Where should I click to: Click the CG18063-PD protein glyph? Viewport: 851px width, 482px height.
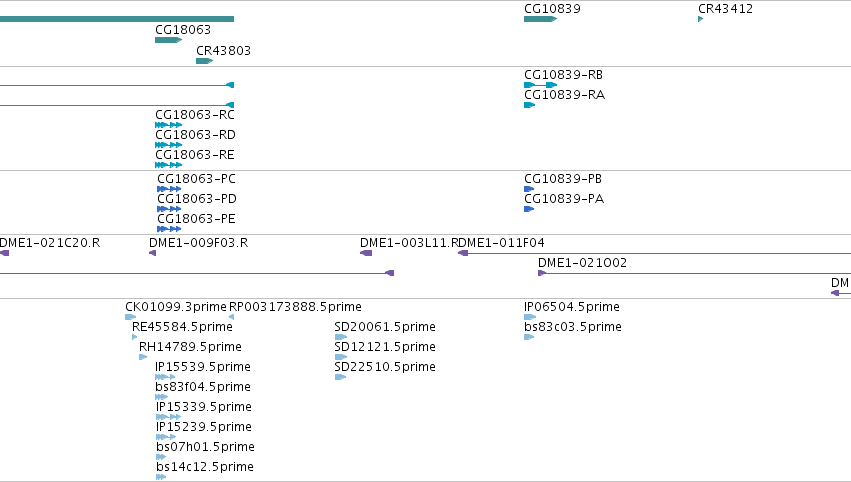coord(169,209)
